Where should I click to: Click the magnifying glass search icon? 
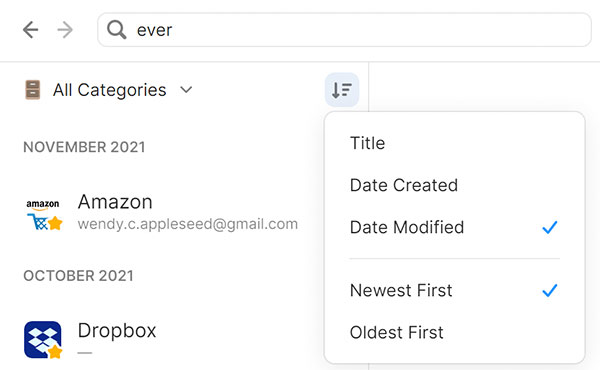coord(116,30)
